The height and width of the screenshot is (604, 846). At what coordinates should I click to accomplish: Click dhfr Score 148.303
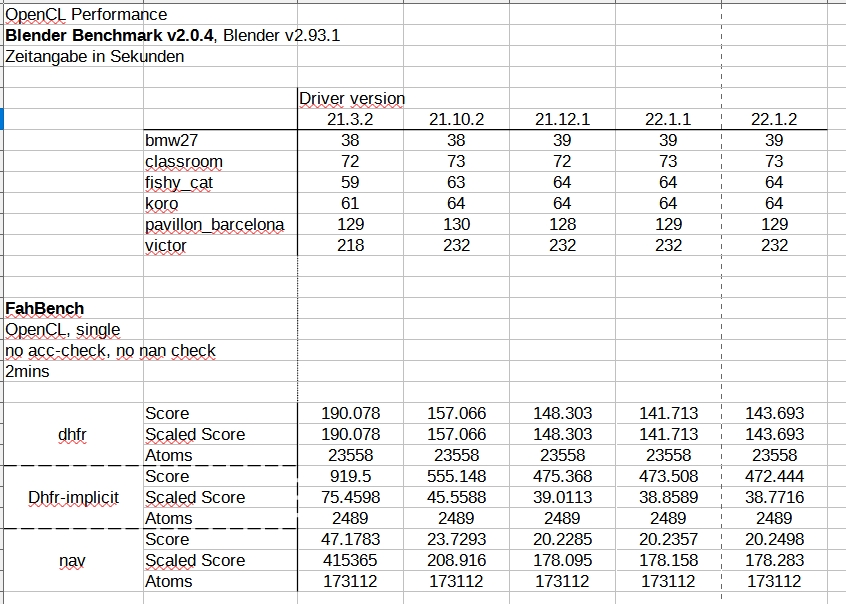[562, 413]
